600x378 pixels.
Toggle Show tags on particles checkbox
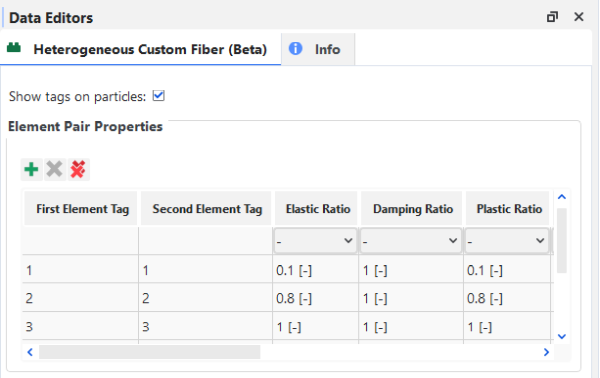click(x=158, y=96)
